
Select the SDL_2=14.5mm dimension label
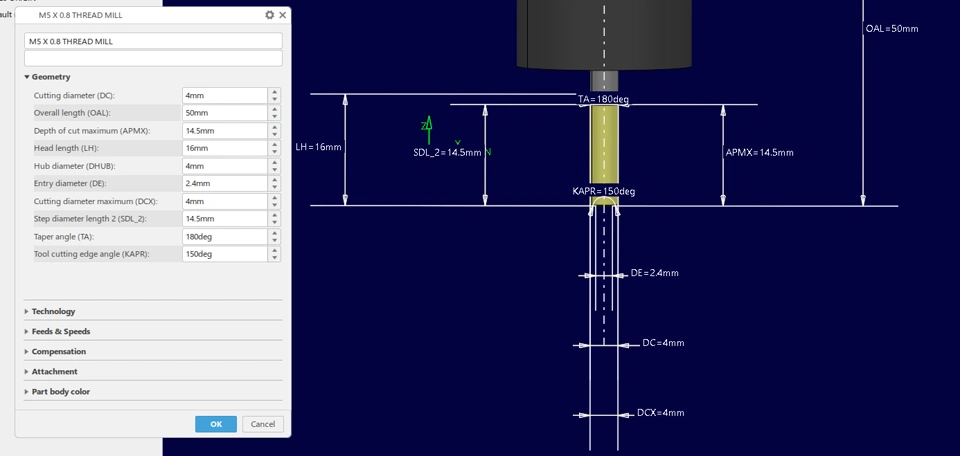447,152
